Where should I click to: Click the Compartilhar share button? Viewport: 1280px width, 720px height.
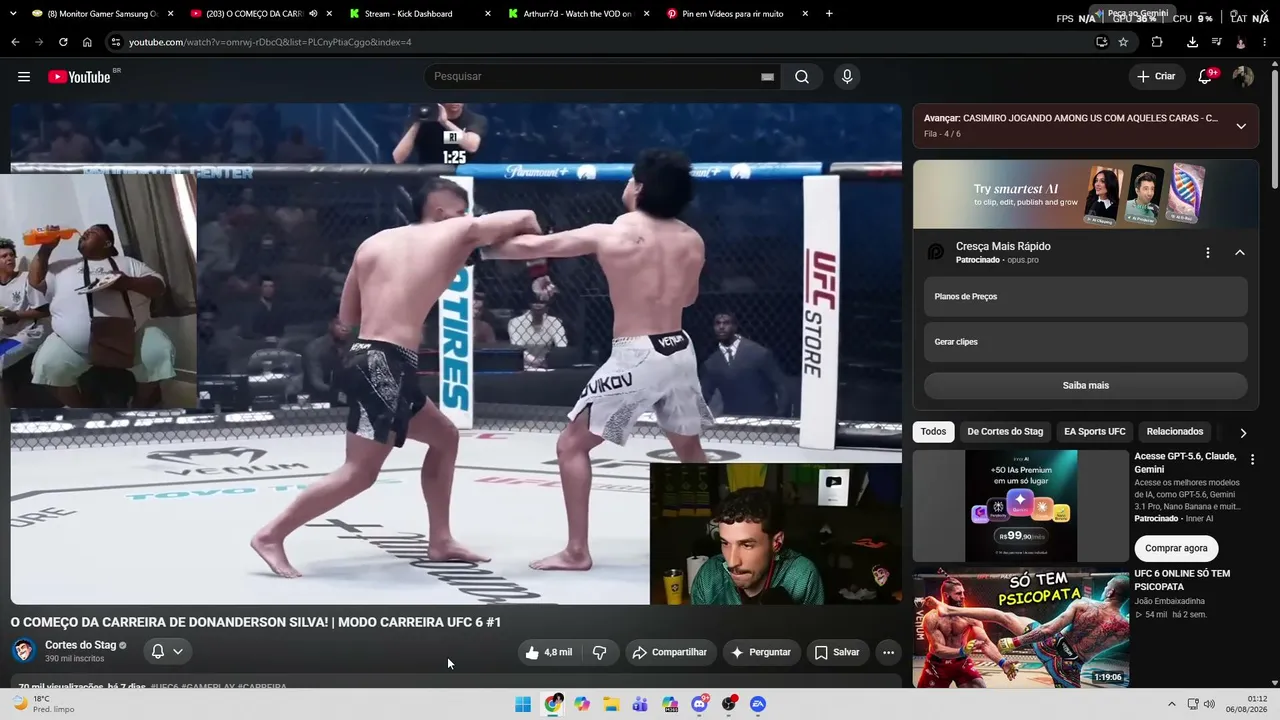tap(671, 652)
